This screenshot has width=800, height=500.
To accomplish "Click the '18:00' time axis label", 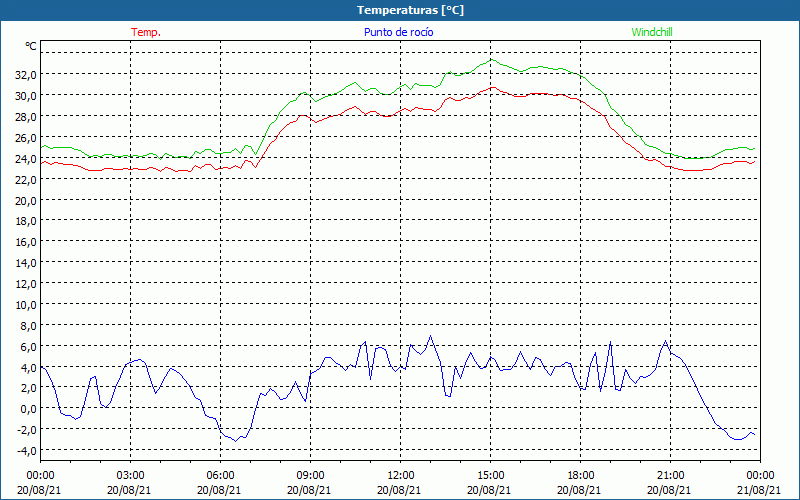I will (x=579, y=476).
